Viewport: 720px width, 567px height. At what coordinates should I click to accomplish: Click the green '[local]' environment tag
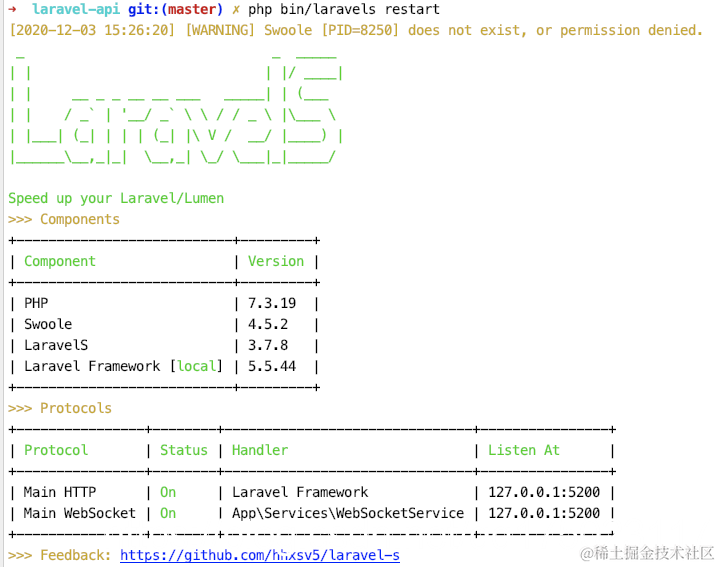(x=196, y=366)
